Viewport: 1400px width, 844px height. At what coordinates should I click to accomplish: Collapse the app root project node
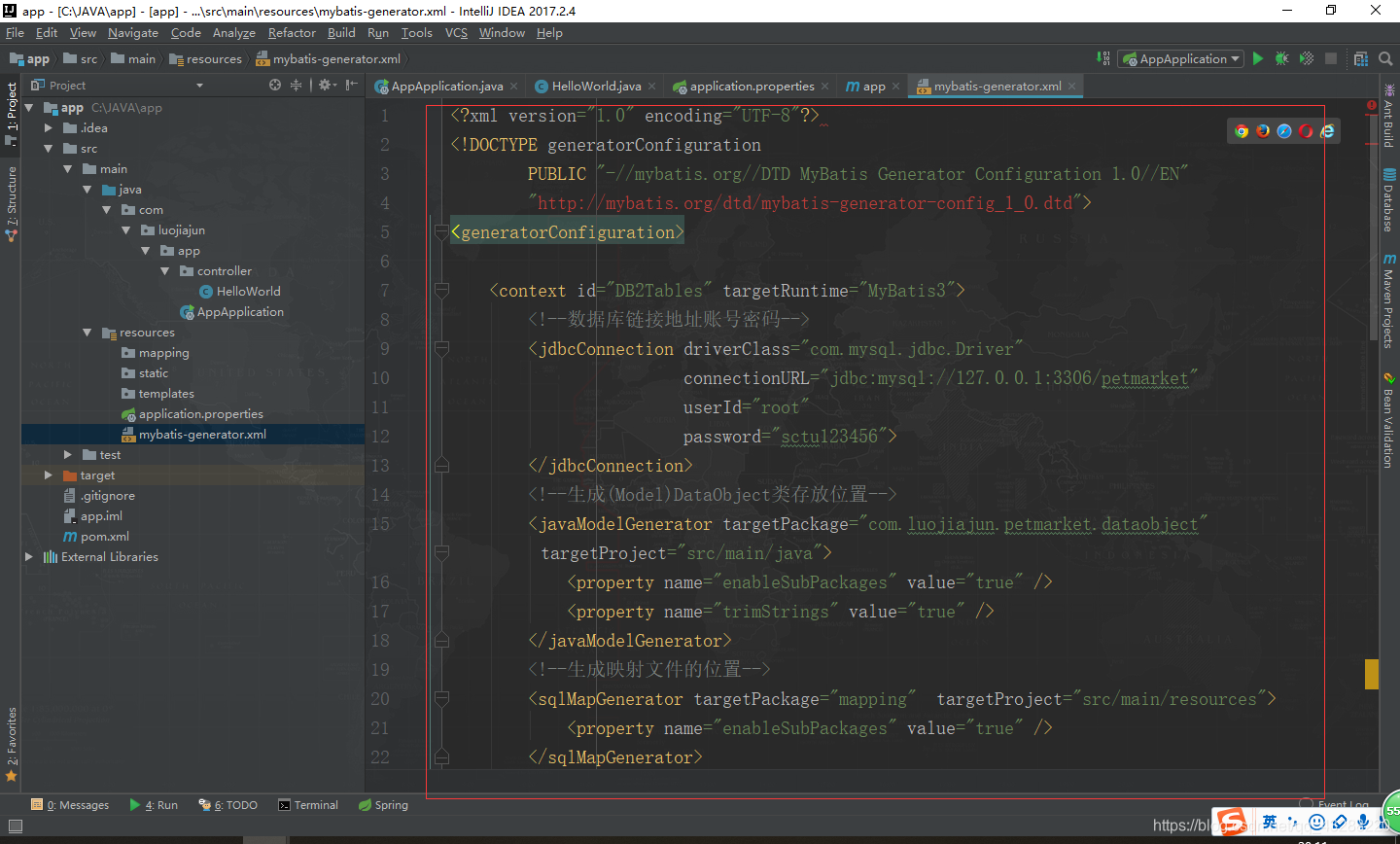[x=29, y=108]
